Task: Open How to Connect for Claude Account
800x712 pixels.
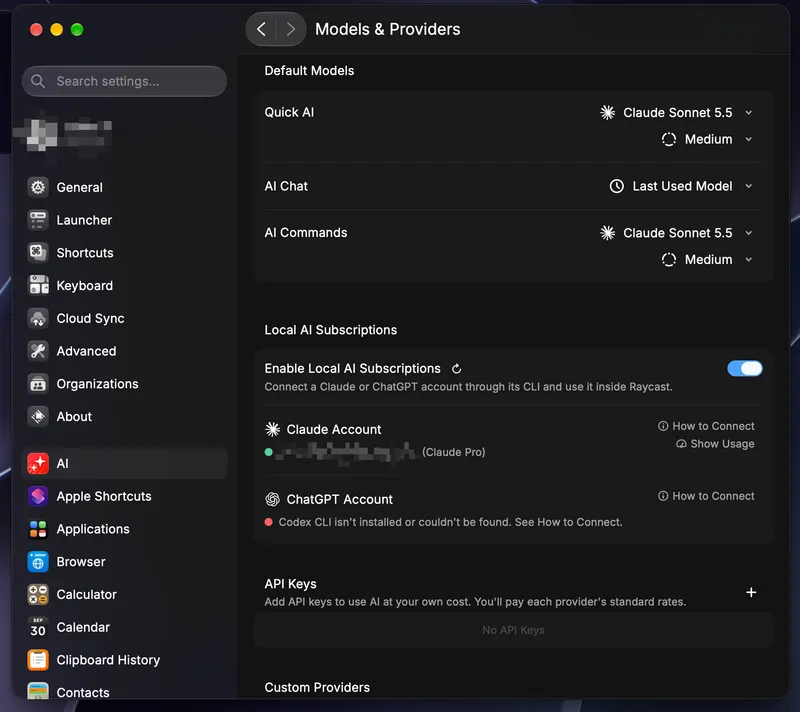Action: point(706,426)
